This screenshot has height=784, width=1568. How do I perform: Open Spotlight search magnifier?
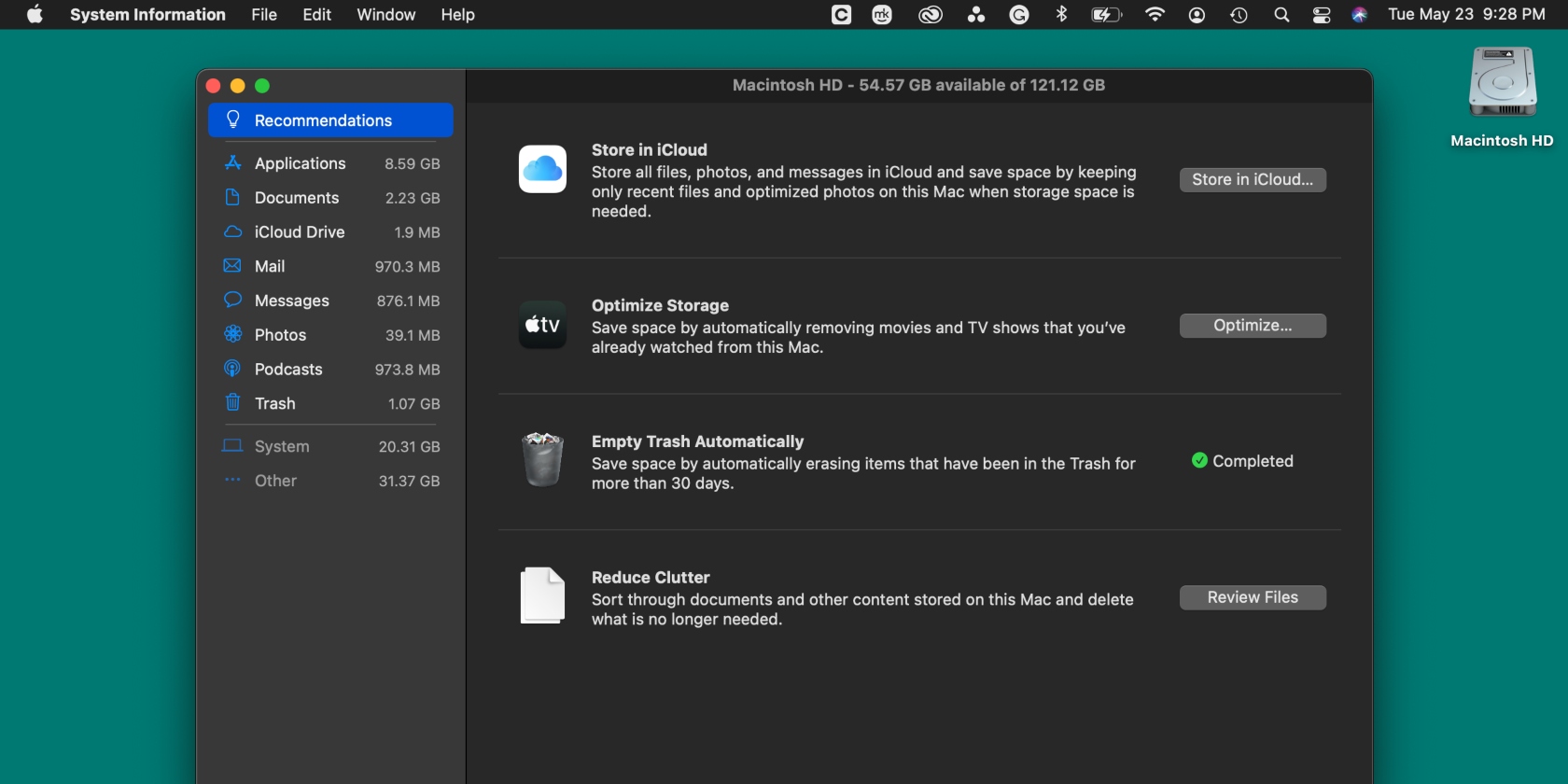[x=1281, y=14]
